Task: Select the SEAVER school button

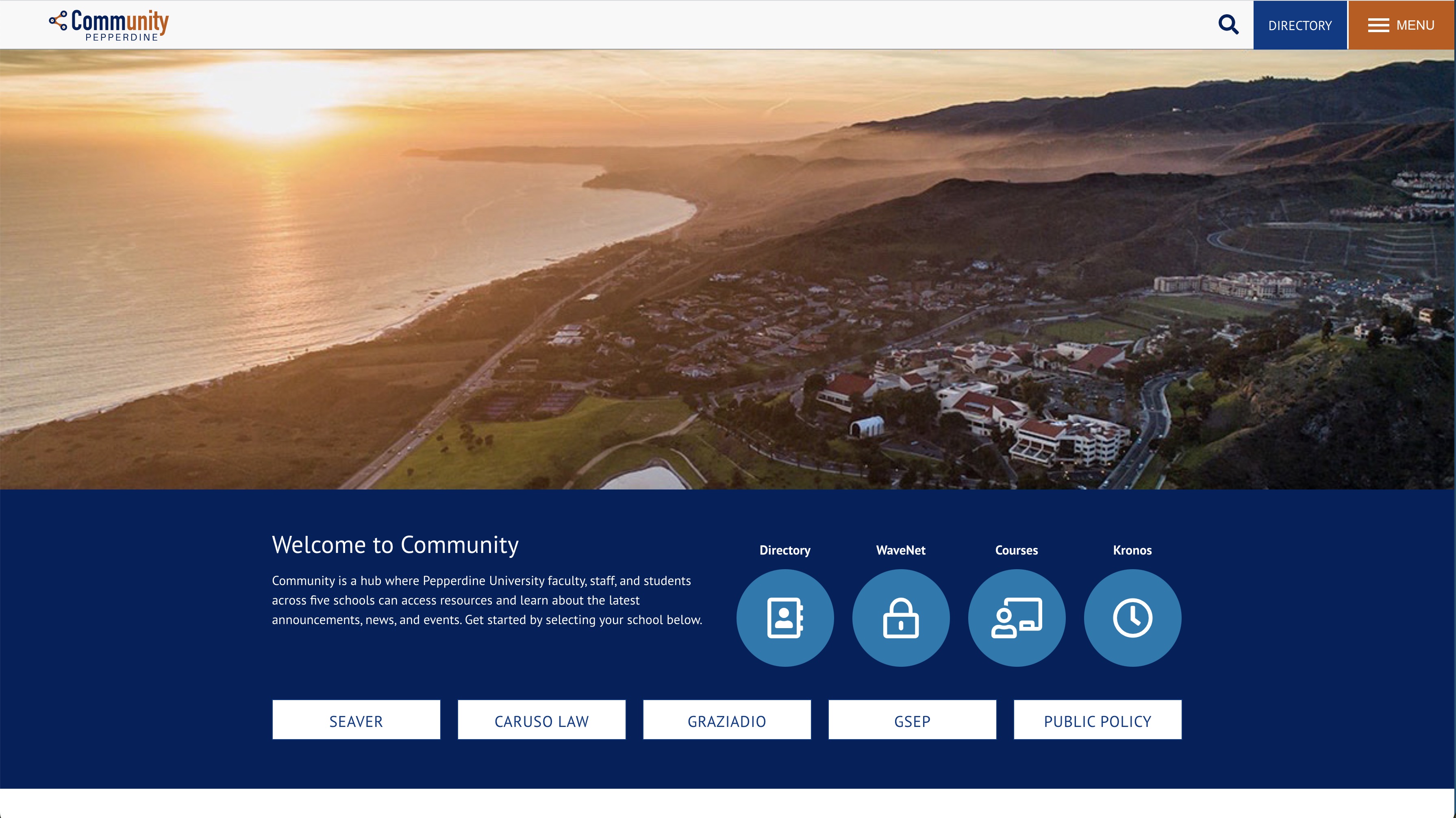Action: 356,720
